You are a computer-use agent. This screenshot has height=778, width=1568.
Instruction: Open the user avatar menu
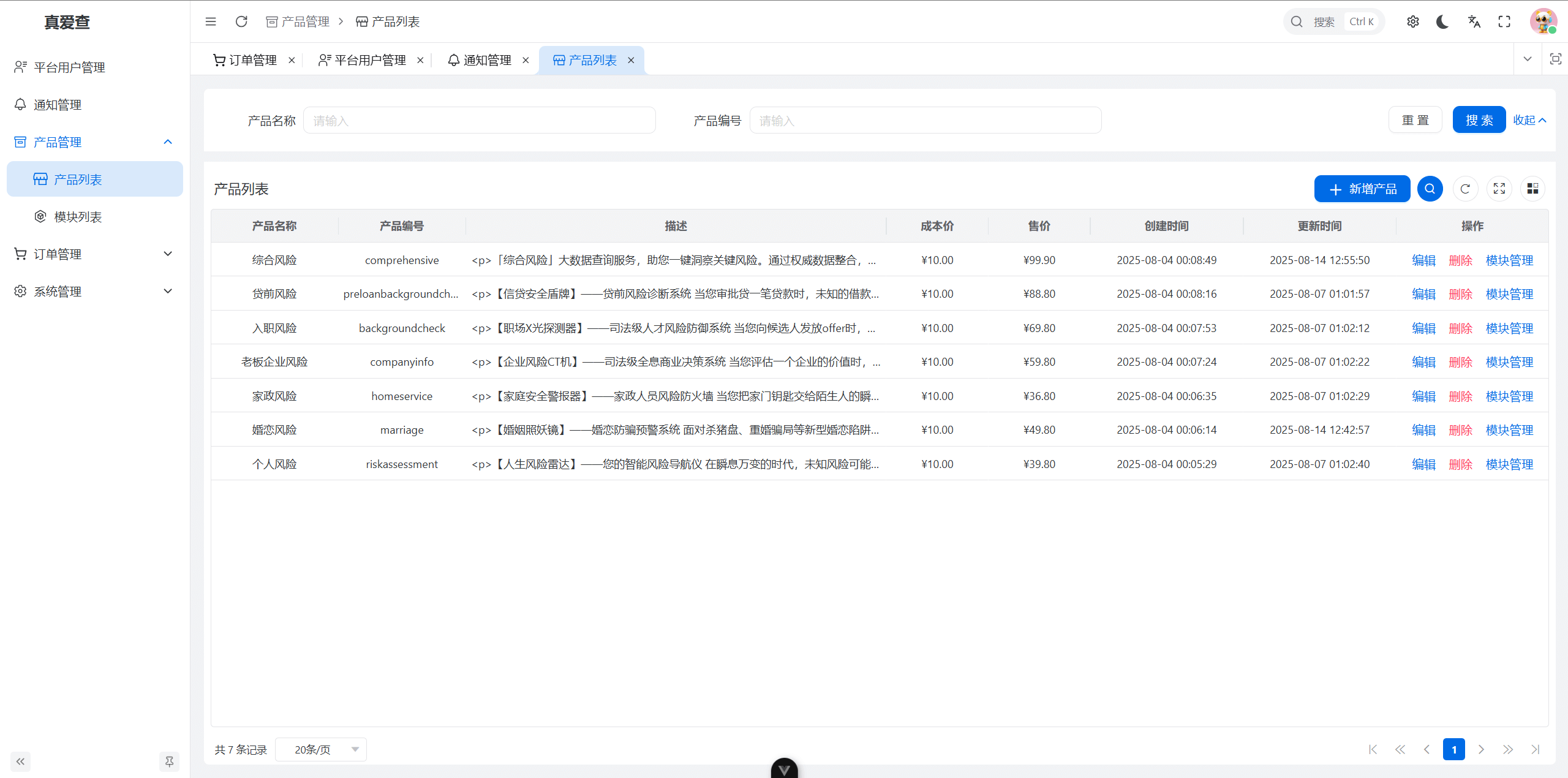[x=1543, y=21]
